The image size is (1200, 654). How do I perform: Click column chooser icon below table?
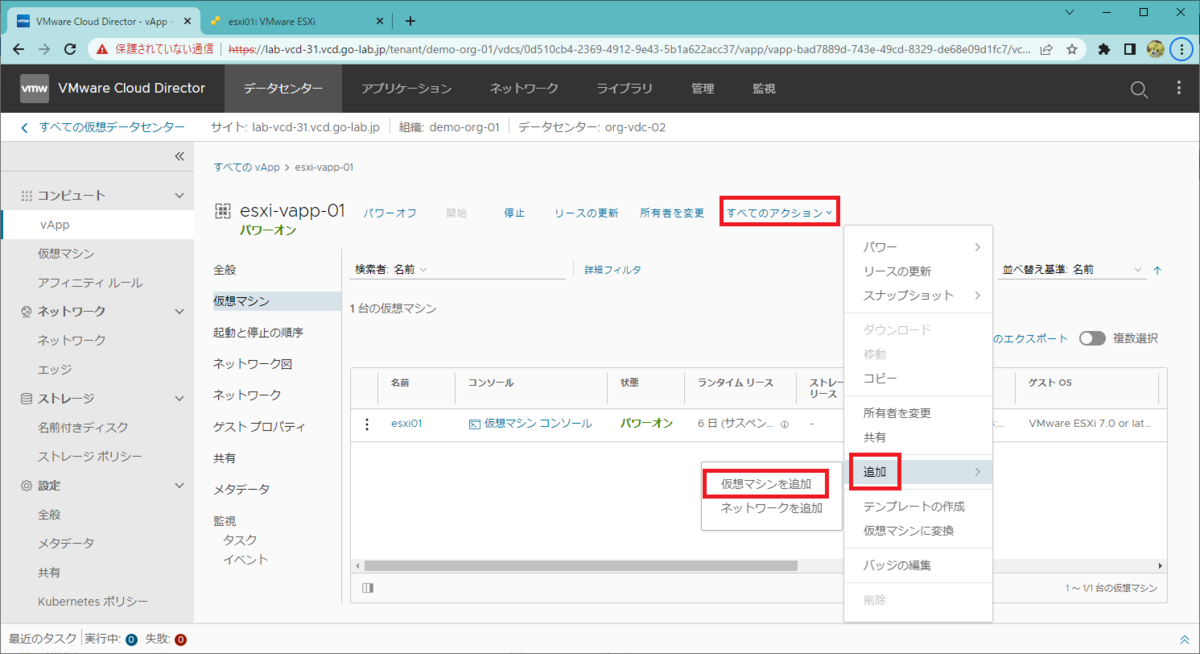point(367,588)
